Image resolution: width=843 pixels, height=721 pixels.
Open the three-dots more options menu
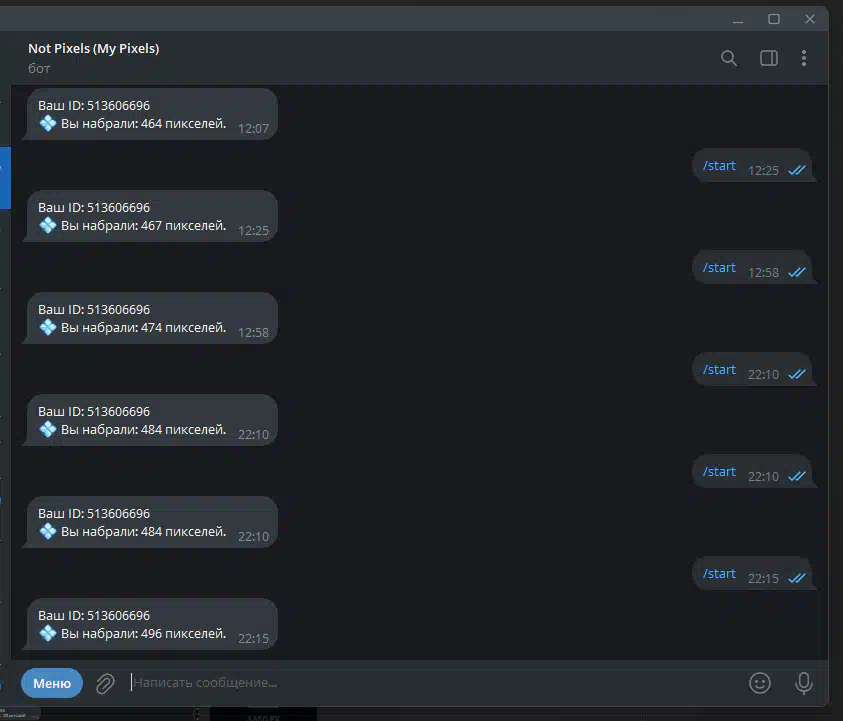click(x=804, y=58)
